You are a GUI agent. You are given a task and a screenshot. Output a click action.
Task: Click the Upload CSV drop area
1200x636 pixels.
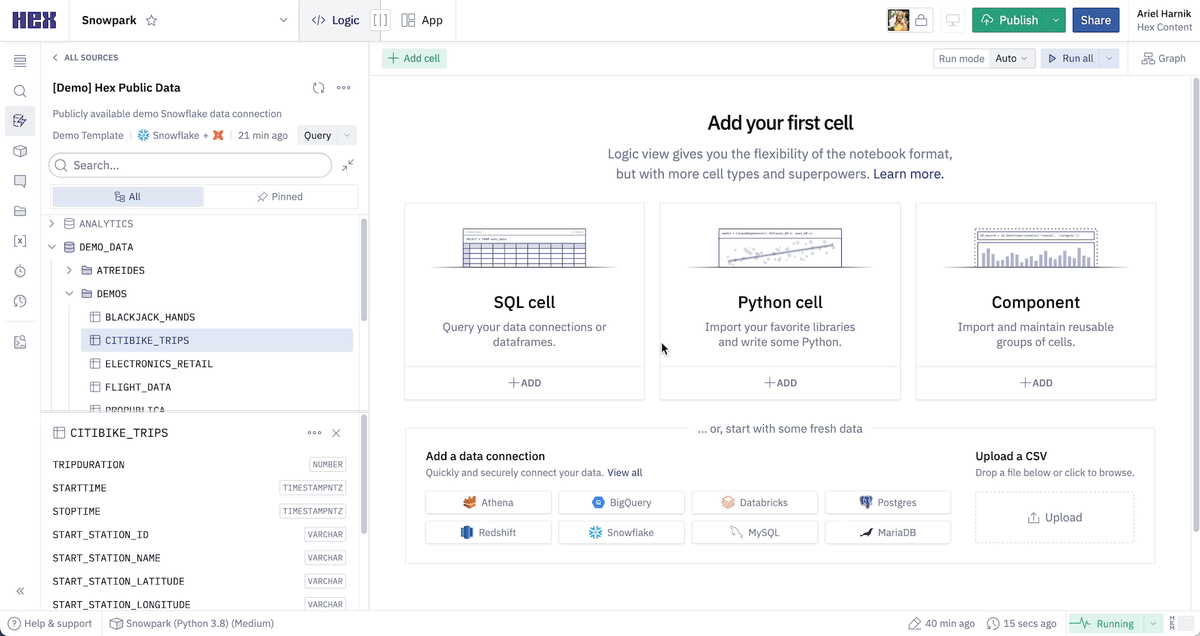(x=1055, y=517)
